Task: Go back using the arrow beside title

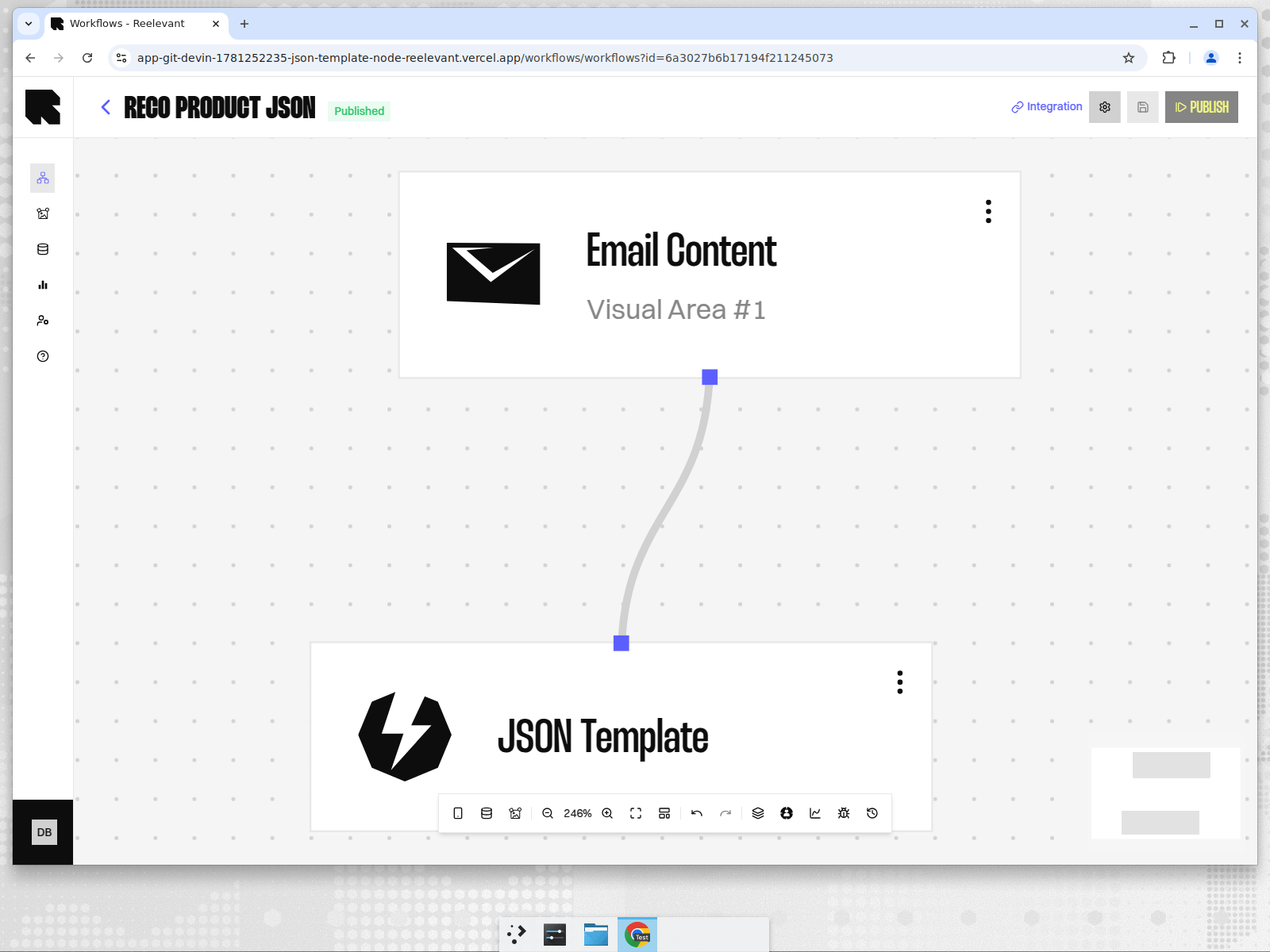Action: (x=106, y=107)
